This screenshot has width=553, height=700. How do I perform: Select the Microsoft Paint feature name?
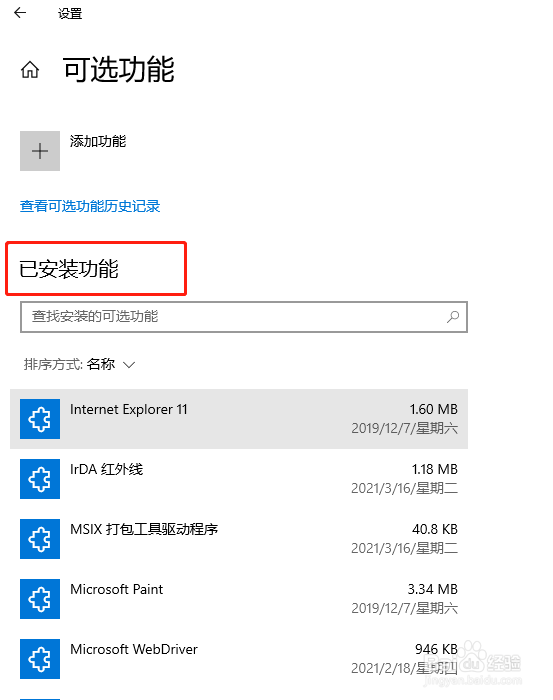tap(116, 589)
